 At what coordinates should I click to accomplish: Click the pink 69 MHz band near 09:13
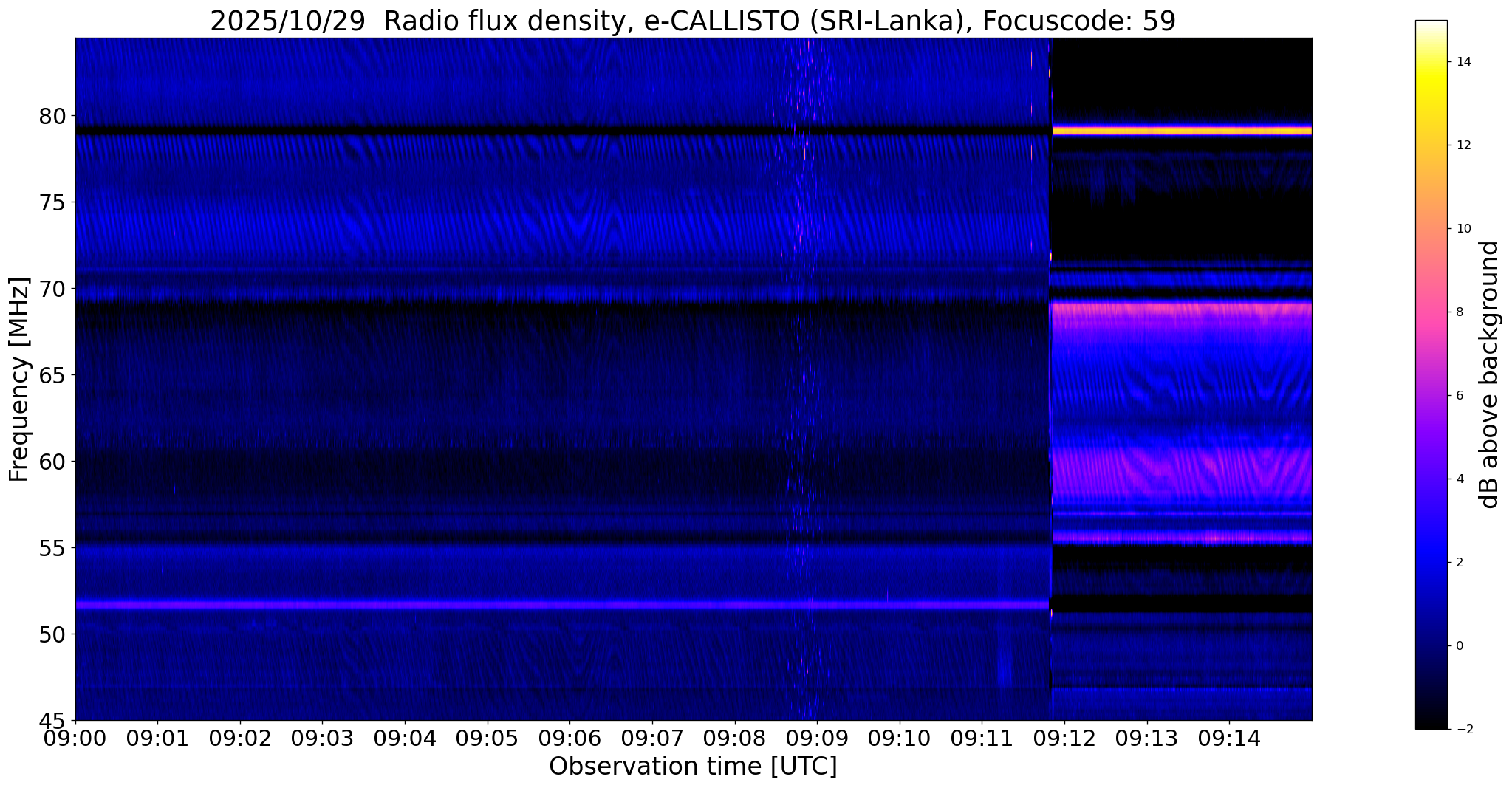click(1147, 310)
